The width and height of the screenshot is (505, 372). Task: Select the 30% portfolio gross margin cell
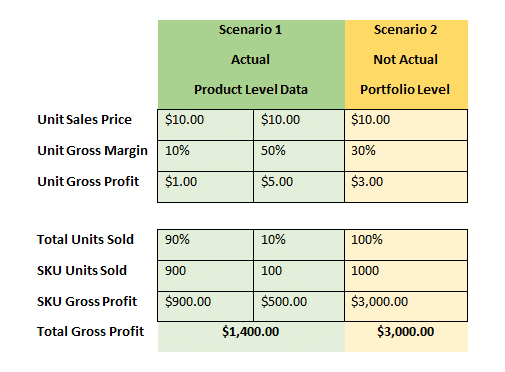406,156
